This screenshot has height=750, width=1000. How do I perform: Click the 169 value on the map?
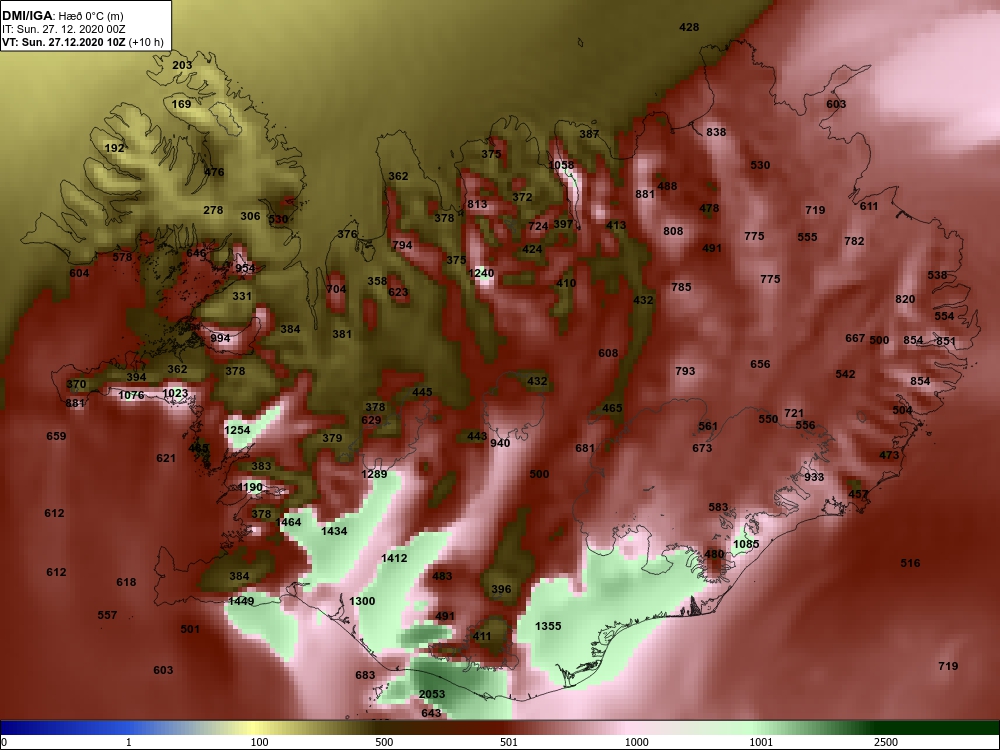click(x=181, y=104)
